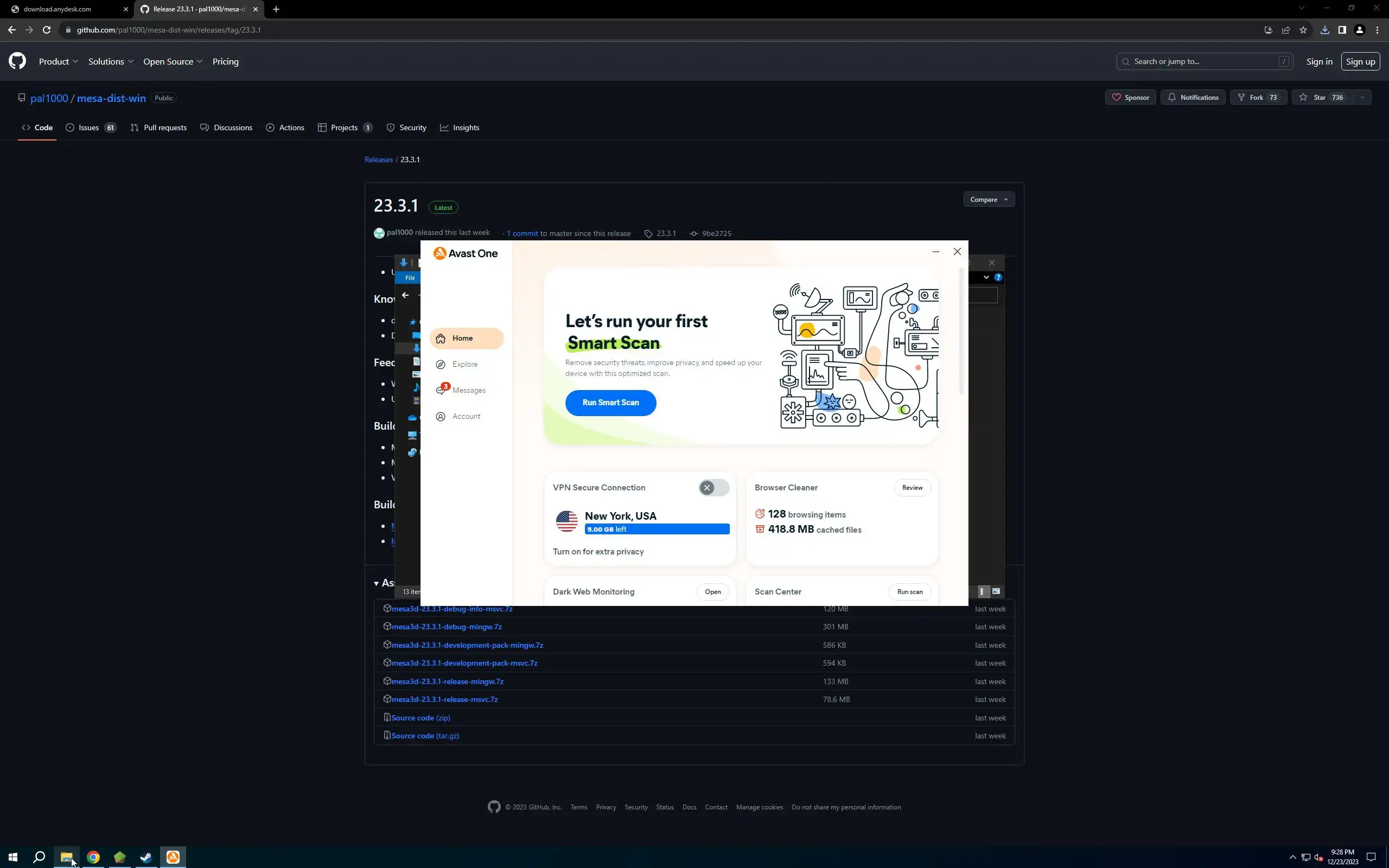Click the Run Smart Scan button
The height and width of the screenshot is (868, 1389).
[x=610, y=403]
